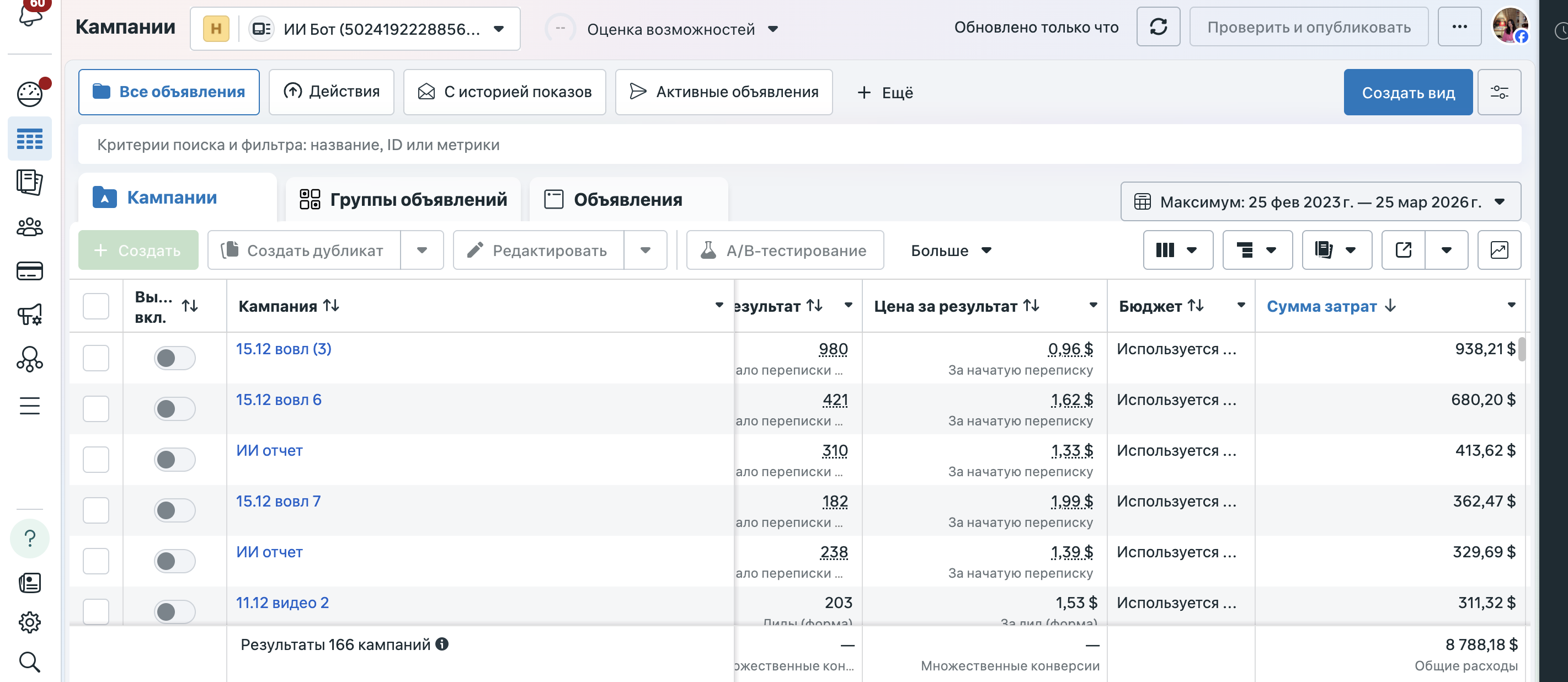Toggle on campaign 15.12 вовл 6
This screenshot has width=1568, height=682.
point(175,408)
